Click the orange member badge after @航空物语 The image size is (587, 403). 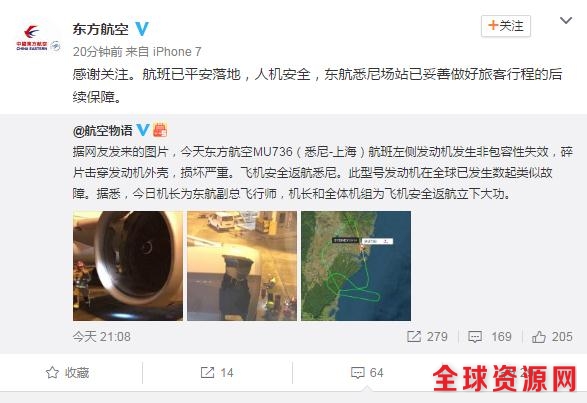160,130
